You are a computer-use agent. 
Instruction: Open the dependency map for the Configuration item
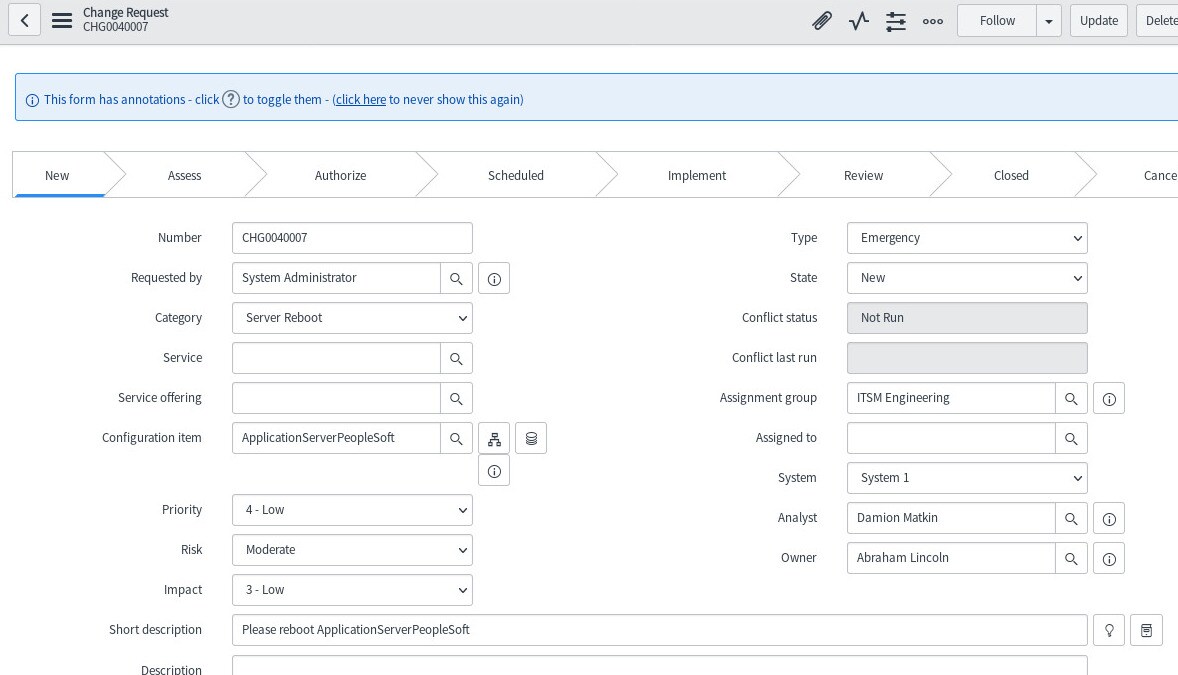click(494, 437)
